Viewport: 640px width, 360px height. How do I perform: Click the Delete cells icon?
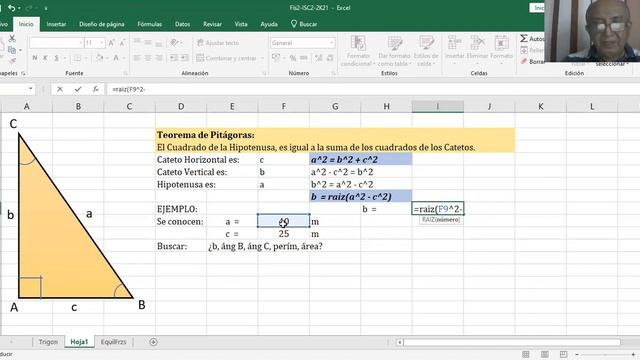pyautogui.click(x=478, y=43)
